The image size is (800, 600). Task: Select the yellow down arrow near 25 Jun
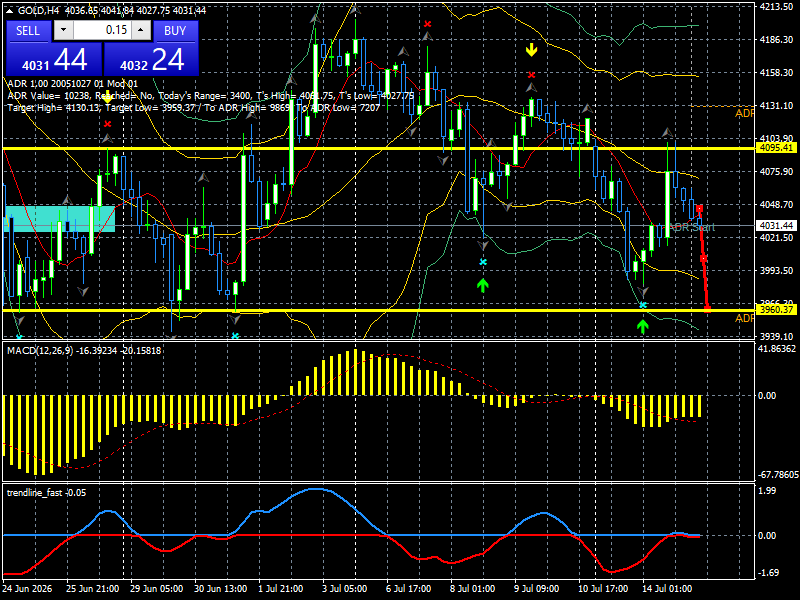tap(107, 97)
